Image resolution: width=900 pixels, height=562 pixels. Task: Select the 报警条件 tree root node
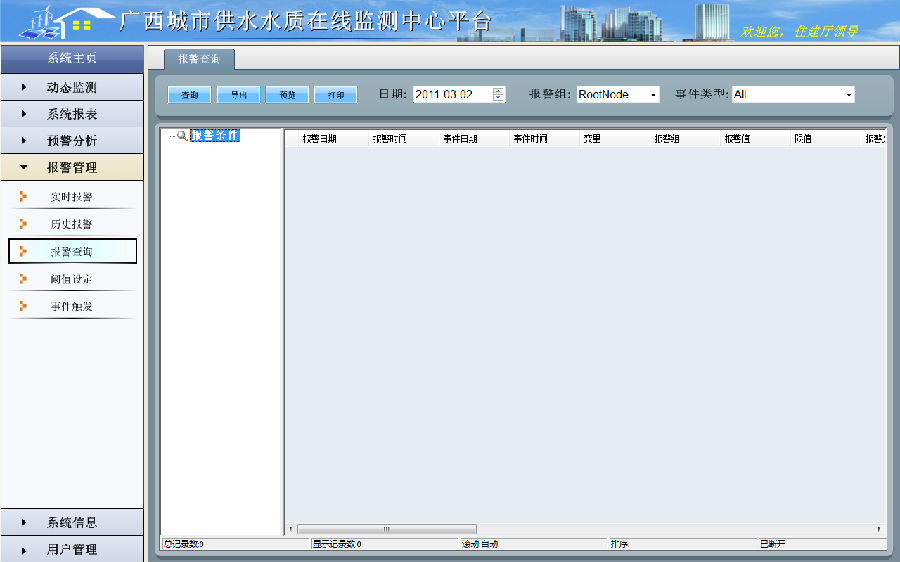pyautogui.click(x=214, y=136)
